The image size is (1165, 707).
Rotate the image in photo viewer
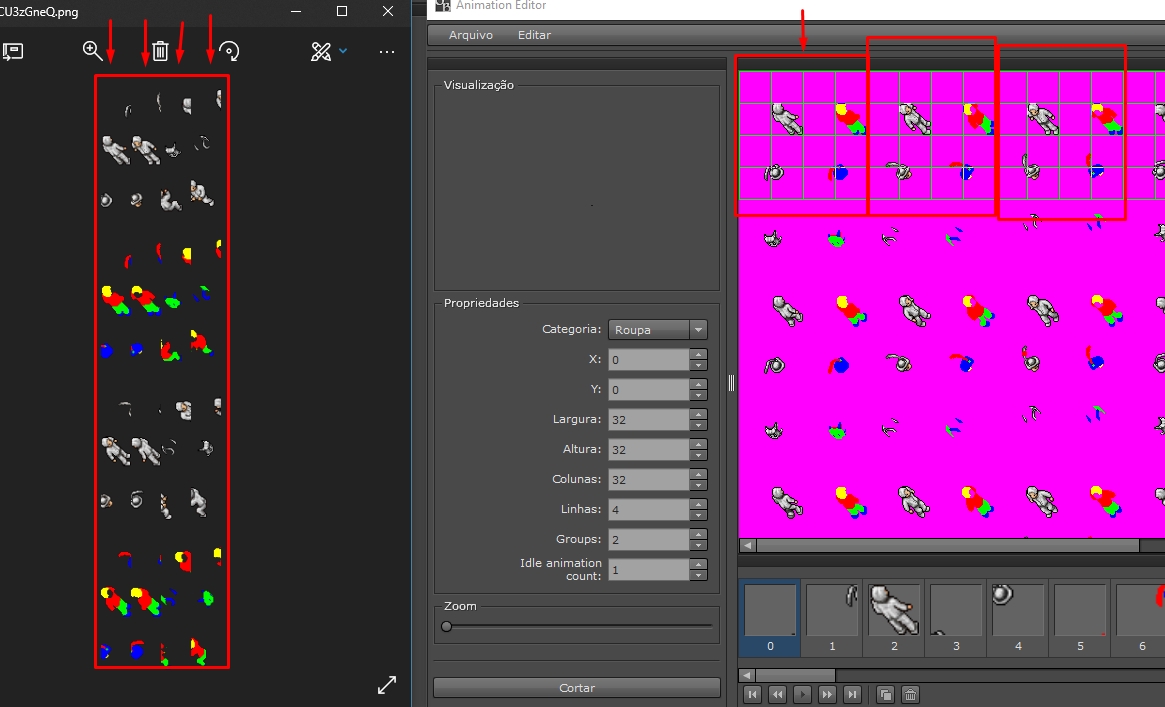[230, 50]
